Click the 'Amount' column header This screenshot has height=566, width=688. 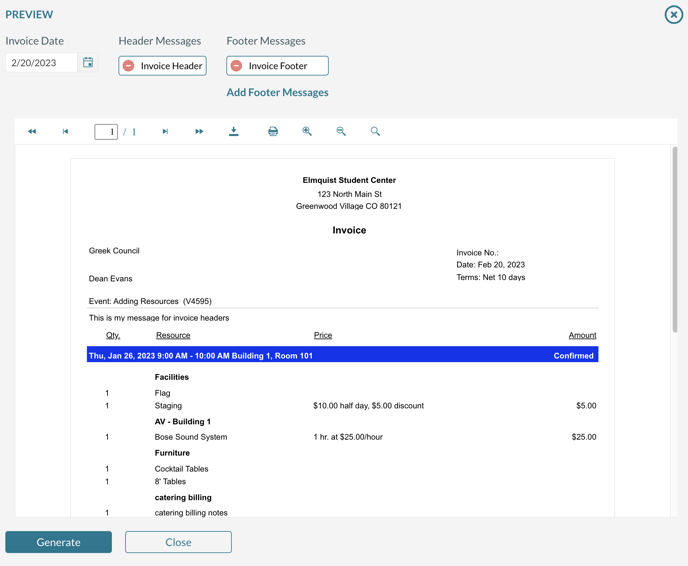(x=582, y=335)
